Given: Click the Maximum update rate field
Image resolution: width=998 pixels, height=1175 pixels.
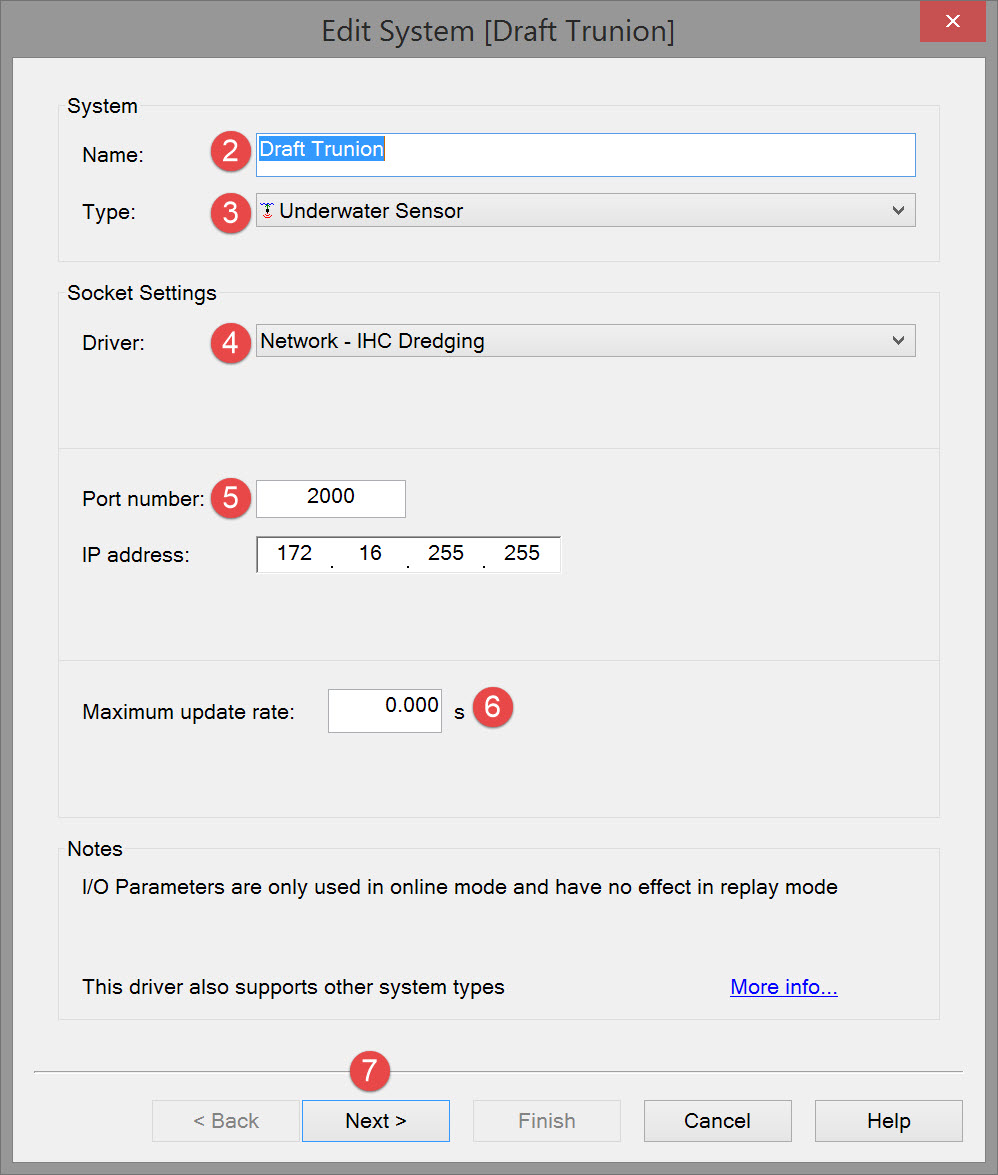Looking at the screenshot, I should coord(385,710).
